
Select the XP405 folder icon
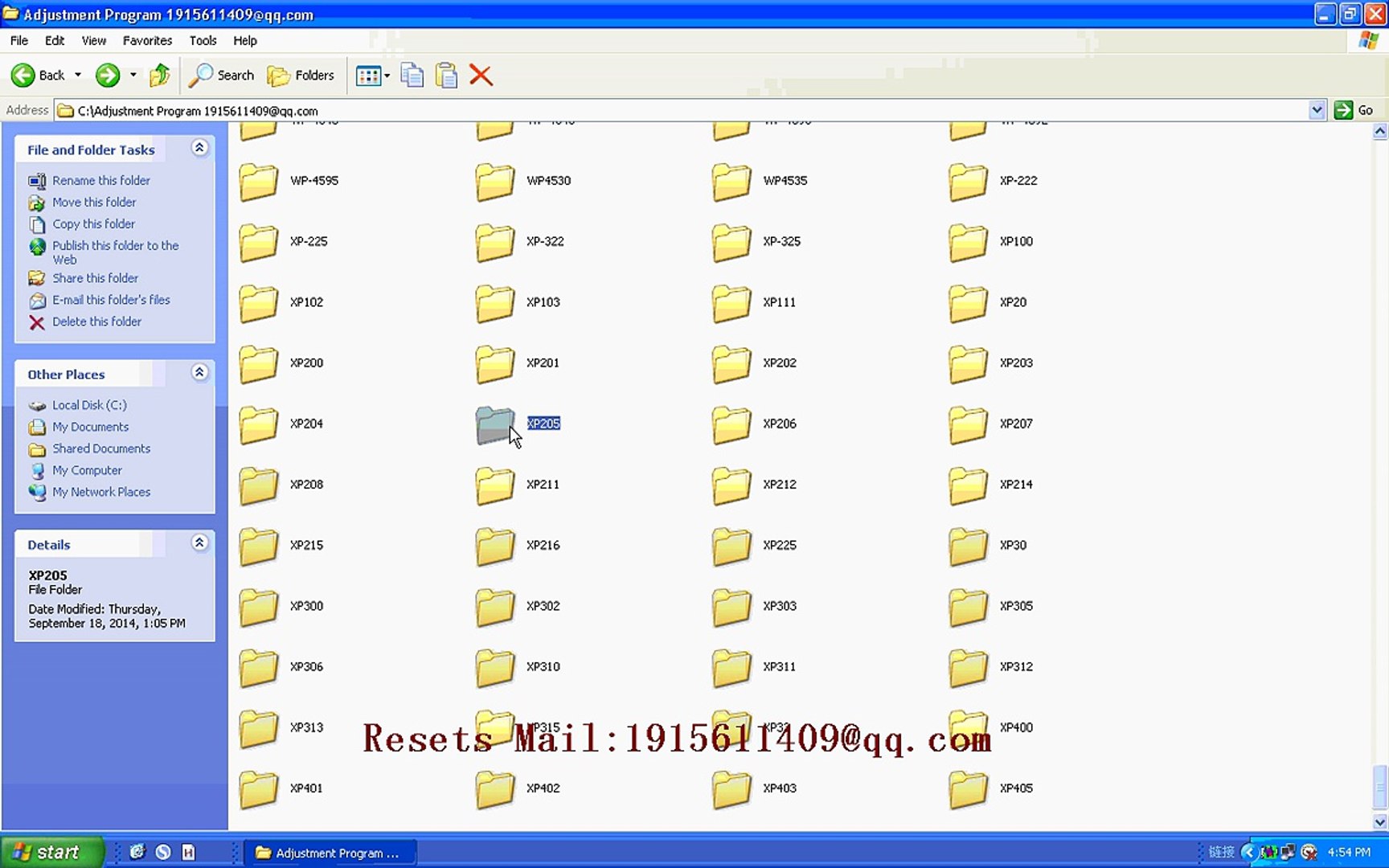click(x=968, y=789)
